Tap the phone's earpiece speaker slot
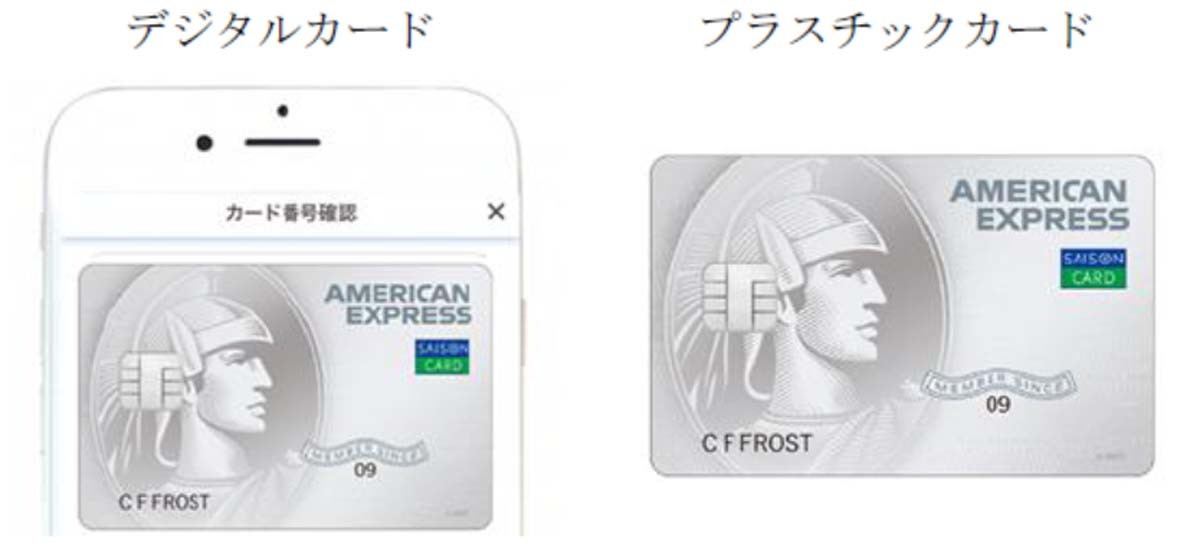This screenshot has width=1200, height=558. point(282,143)
